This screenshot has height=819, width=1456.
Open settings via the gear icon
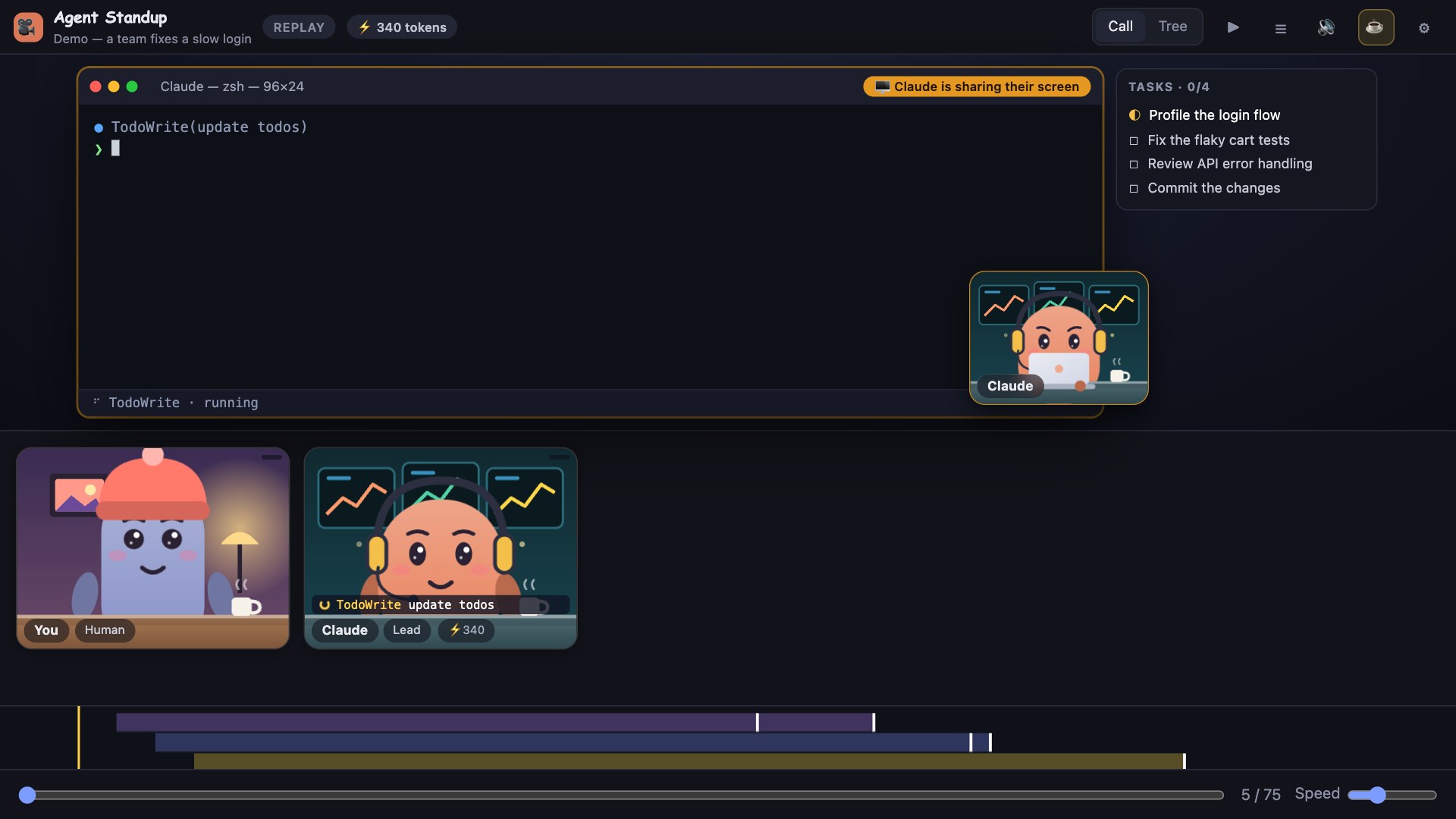[1424, 28]
